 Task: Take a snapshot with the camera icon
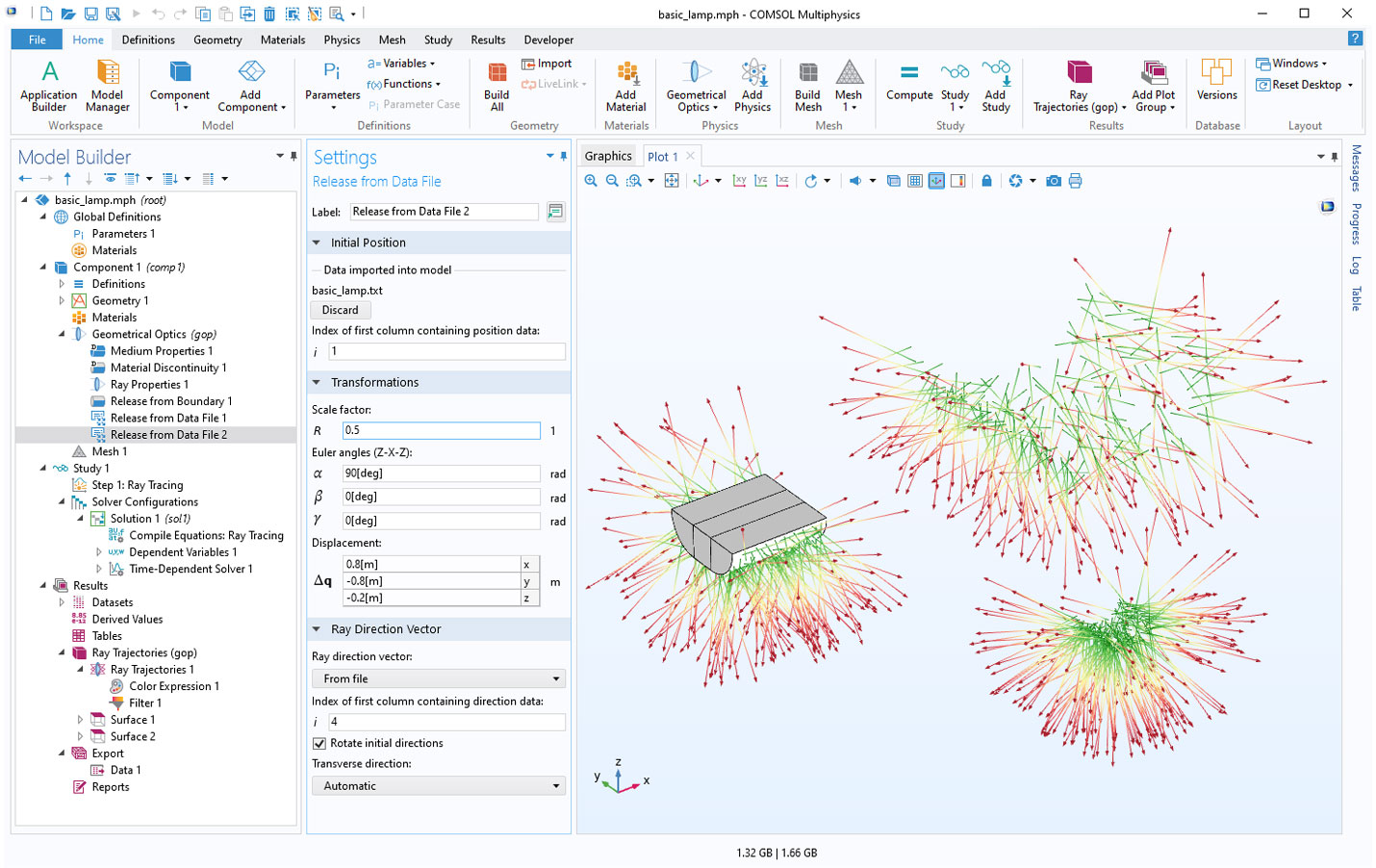(1054, 181)
